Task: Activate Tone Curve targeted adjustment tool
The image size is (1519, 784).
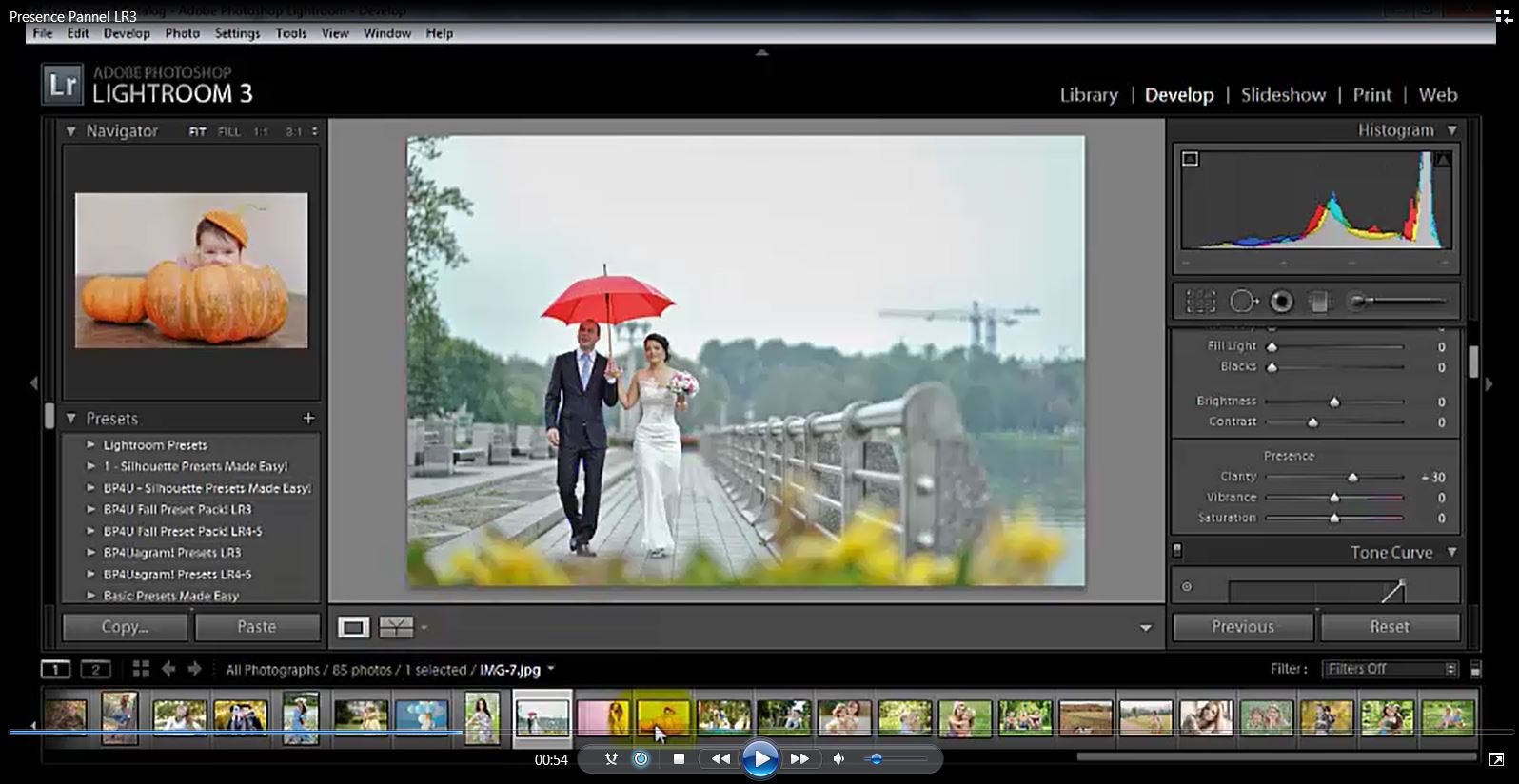Action: [x=1187, y=587]
